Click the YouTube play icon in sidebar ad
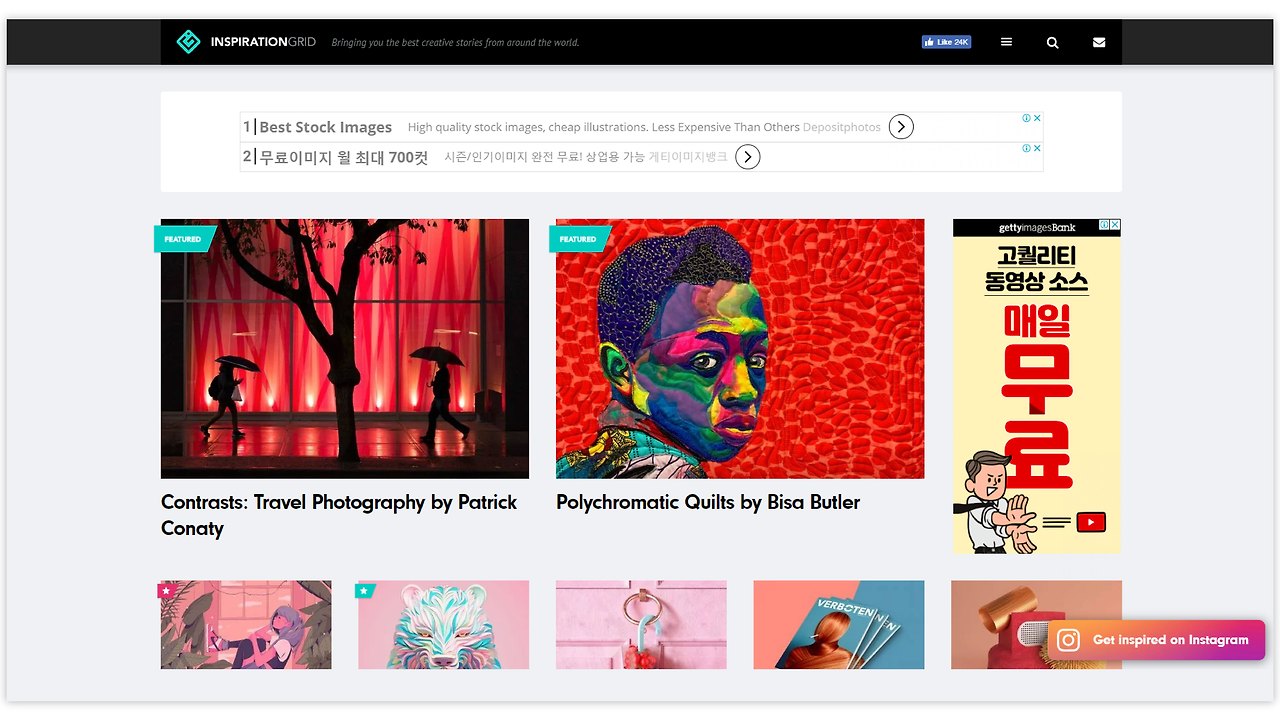1280x720 pixels. coord(1091,522)
